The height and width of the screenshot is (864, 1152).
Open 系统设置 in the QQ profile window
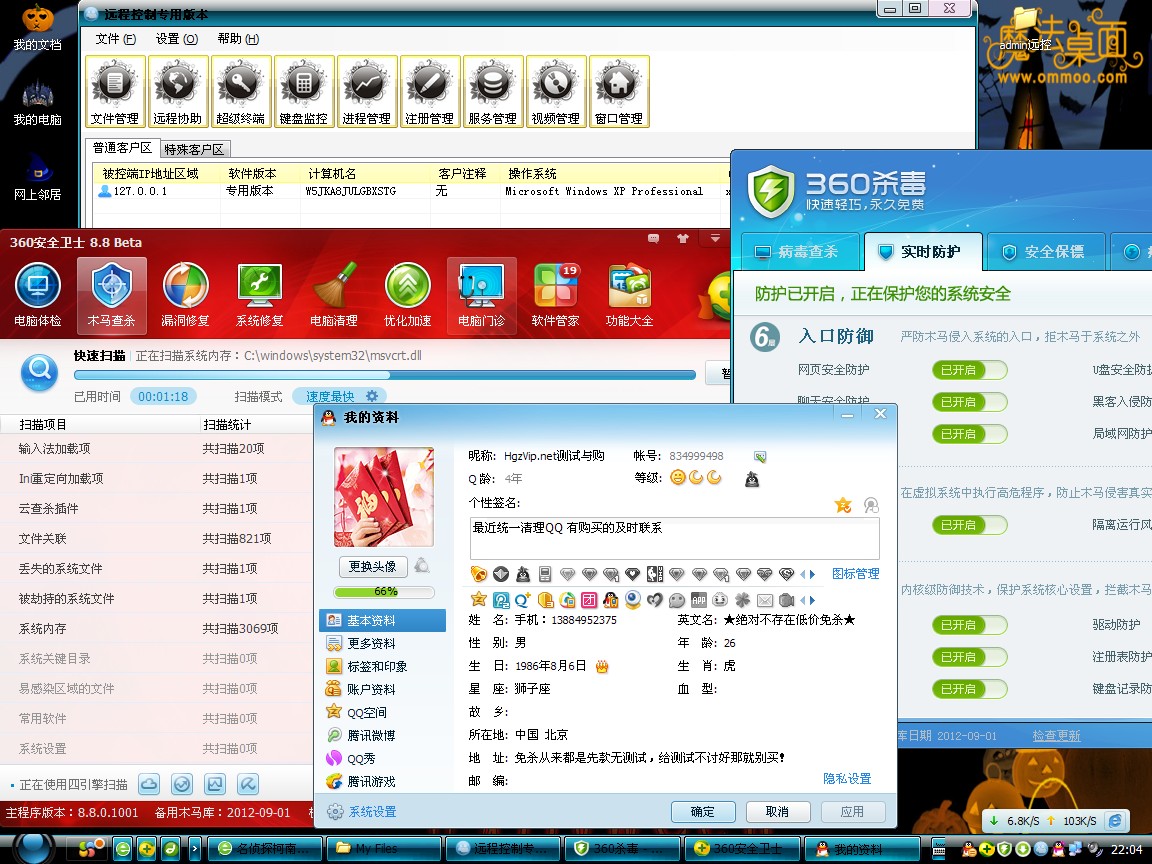coord(362,812)
